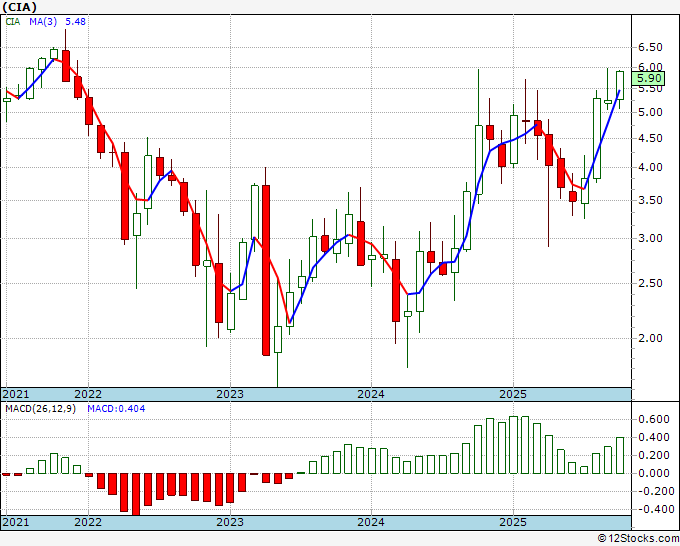Click the 6.50 price axis label
680x546 pixels.
650,47
